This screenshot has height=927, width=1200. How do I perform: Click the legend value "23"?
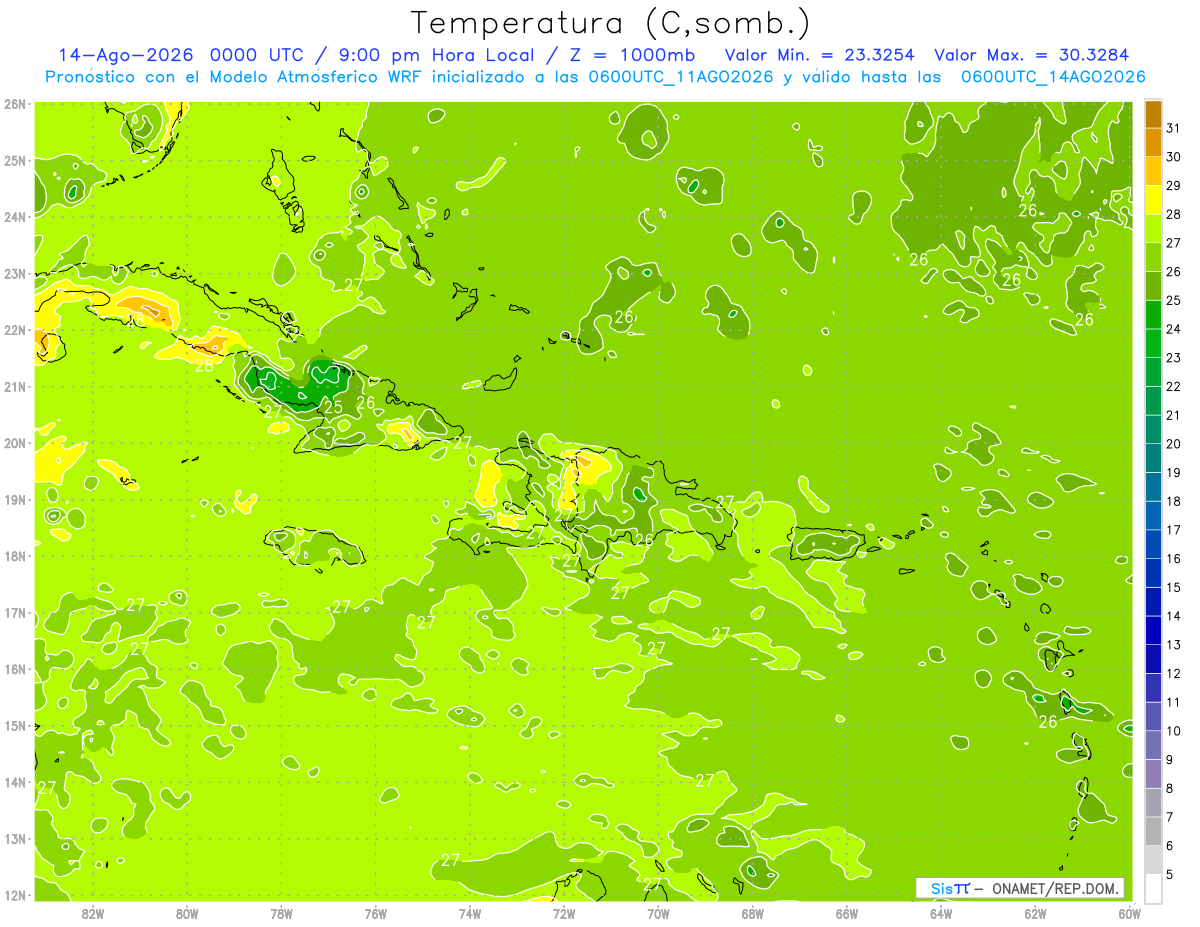(1173, 358)
